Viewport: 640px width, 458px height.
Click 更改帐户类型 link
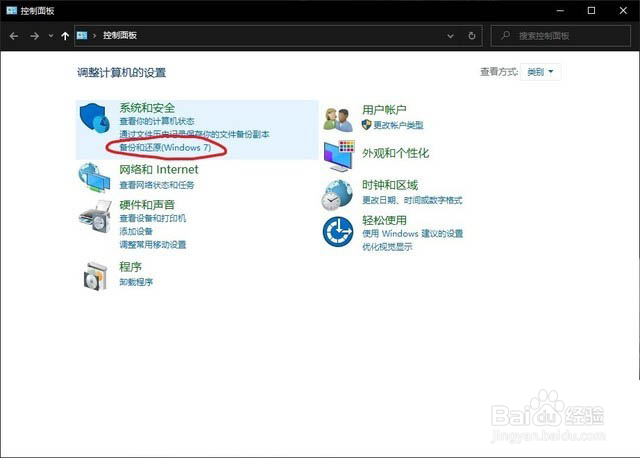tap(398, 125)
